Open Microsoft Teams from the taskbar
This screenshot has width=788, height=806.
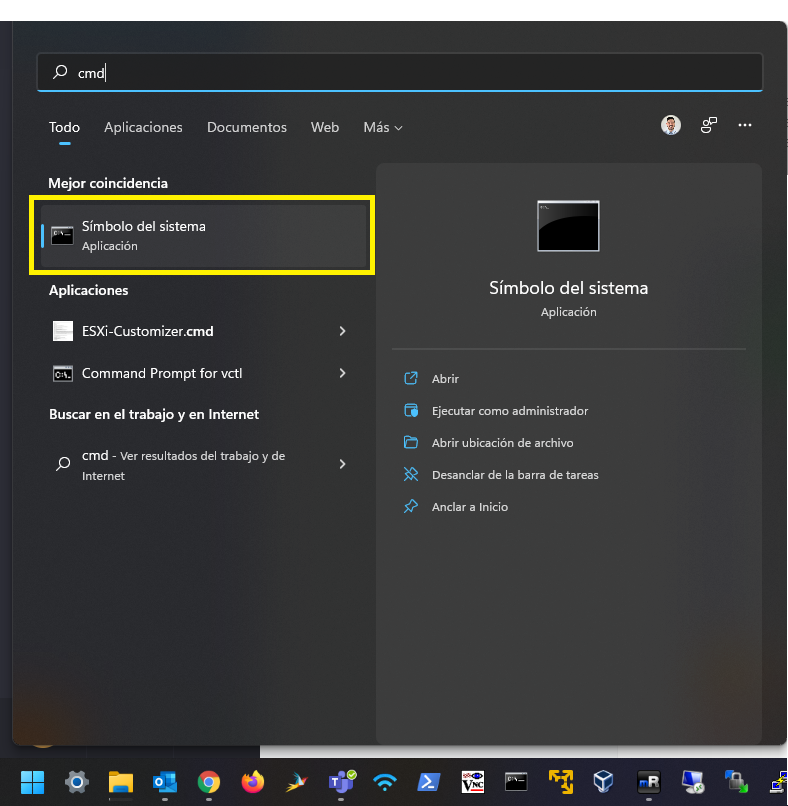click(x=341, y=782)
